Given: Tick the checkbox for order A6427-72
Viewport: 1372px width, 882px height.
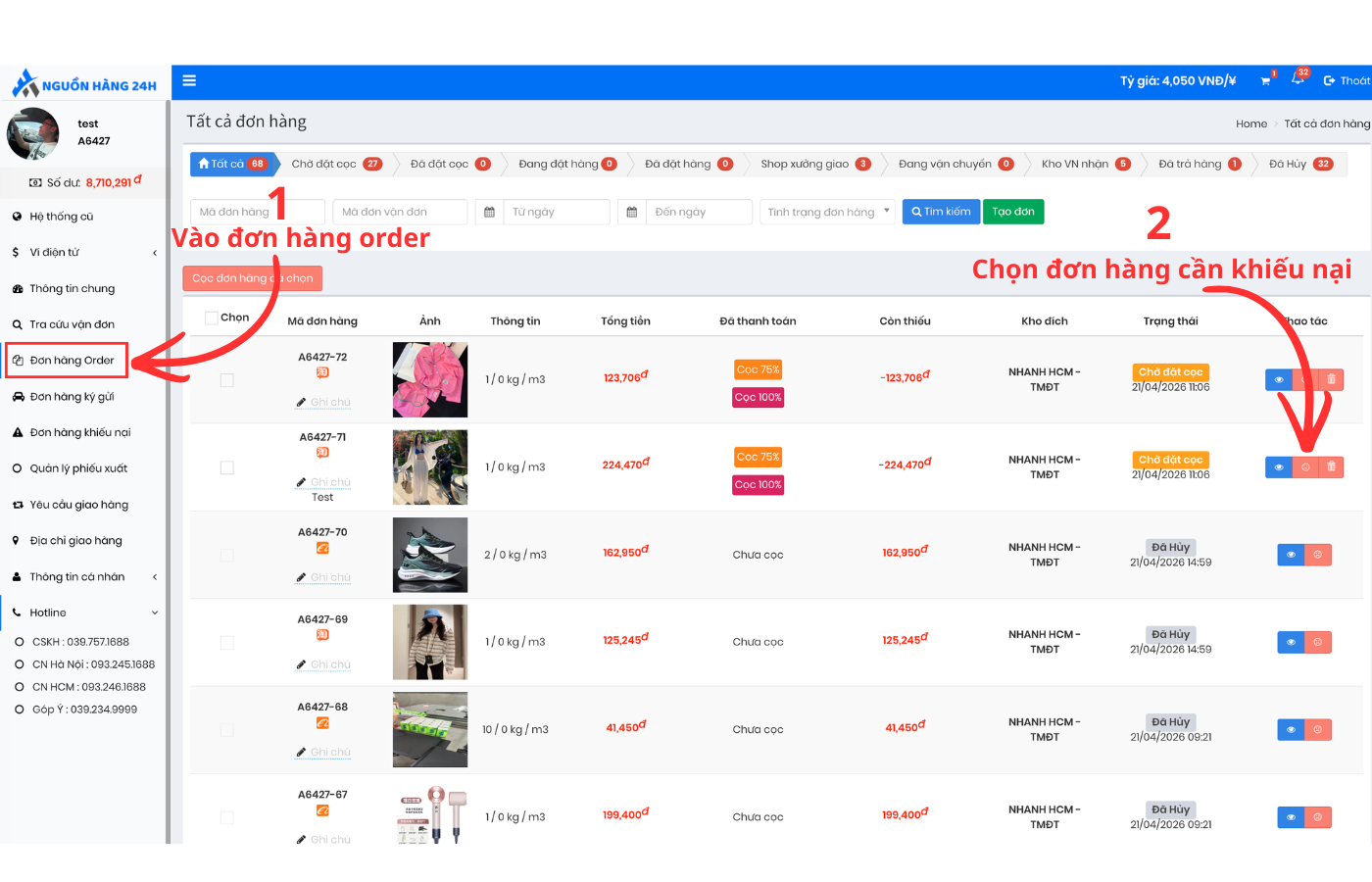Looking at the screenshot, I should point(227,380).
